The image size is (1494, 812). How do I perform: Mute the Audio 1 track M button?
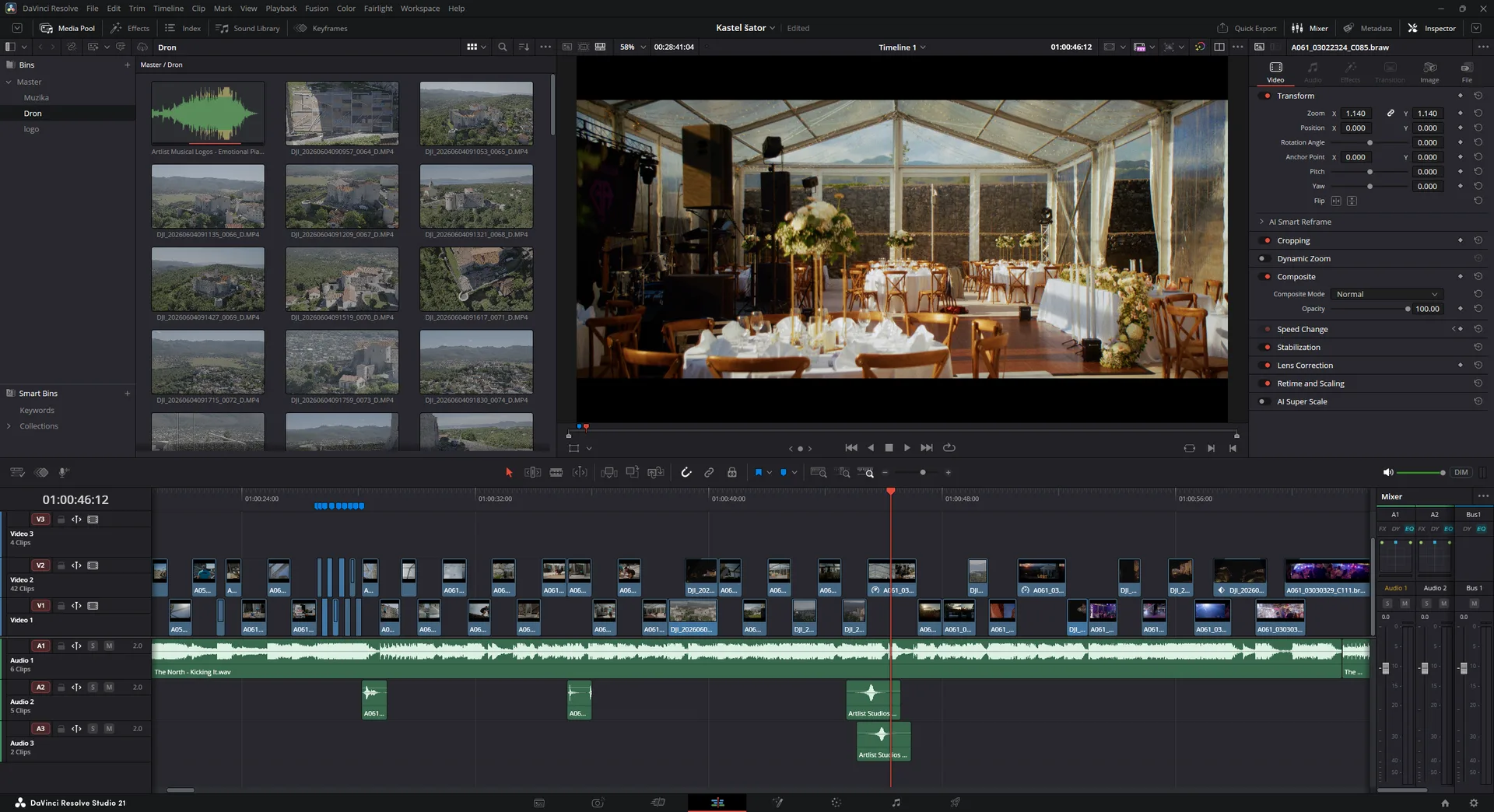coord(109,646)
